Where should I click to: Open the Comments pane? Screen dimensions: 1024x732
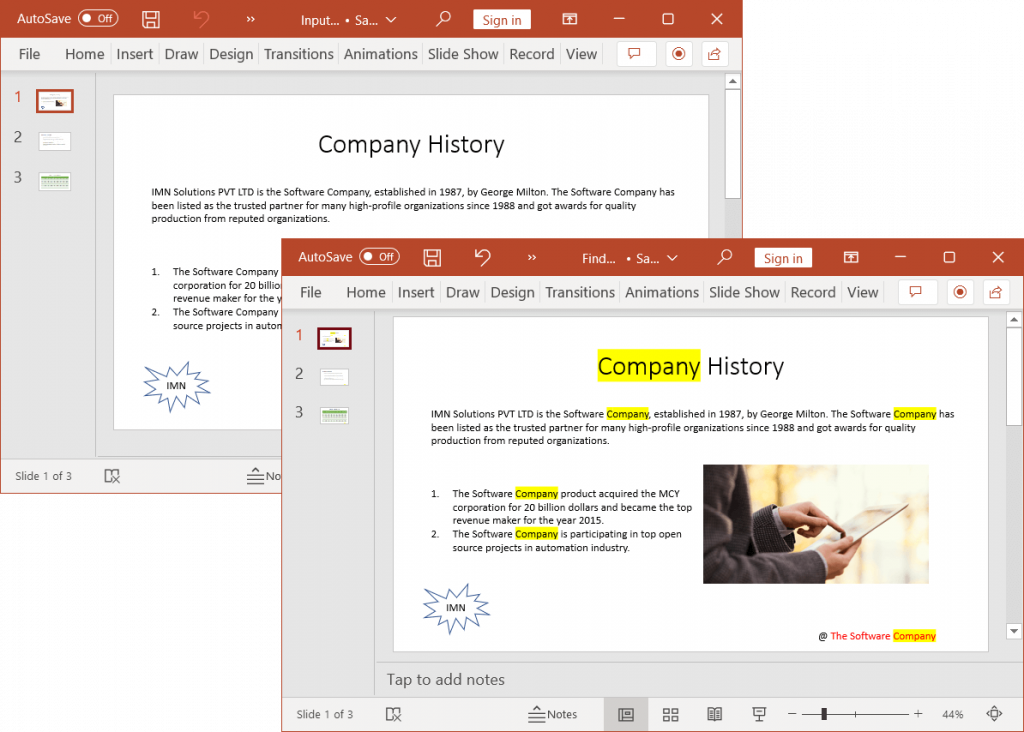point(917,291)
